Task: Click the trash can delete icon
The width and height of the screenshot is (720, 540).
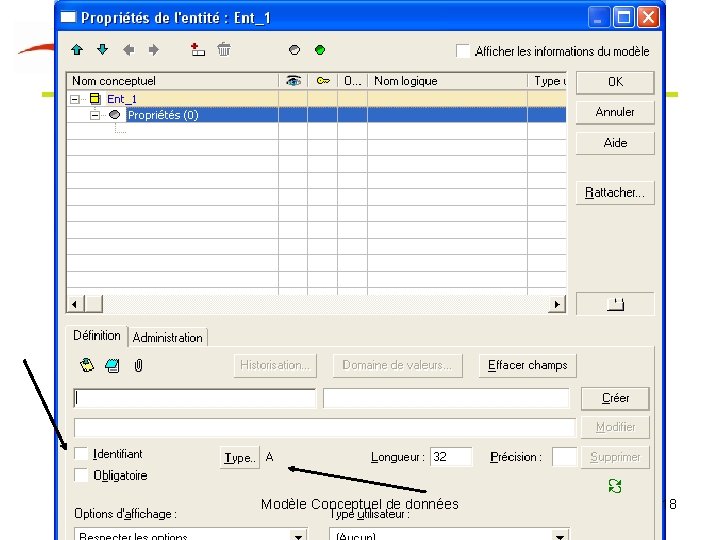Action: (224, 49)
